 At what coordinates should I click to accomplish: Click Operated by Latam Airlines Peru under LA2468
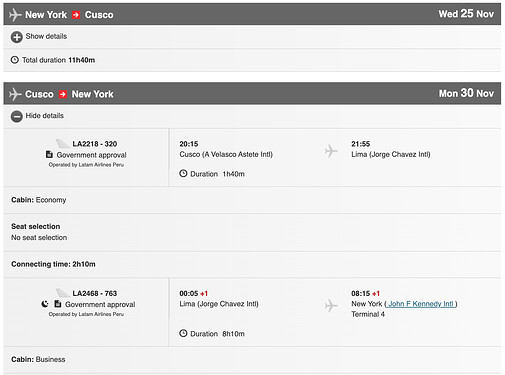click(86, 314)
